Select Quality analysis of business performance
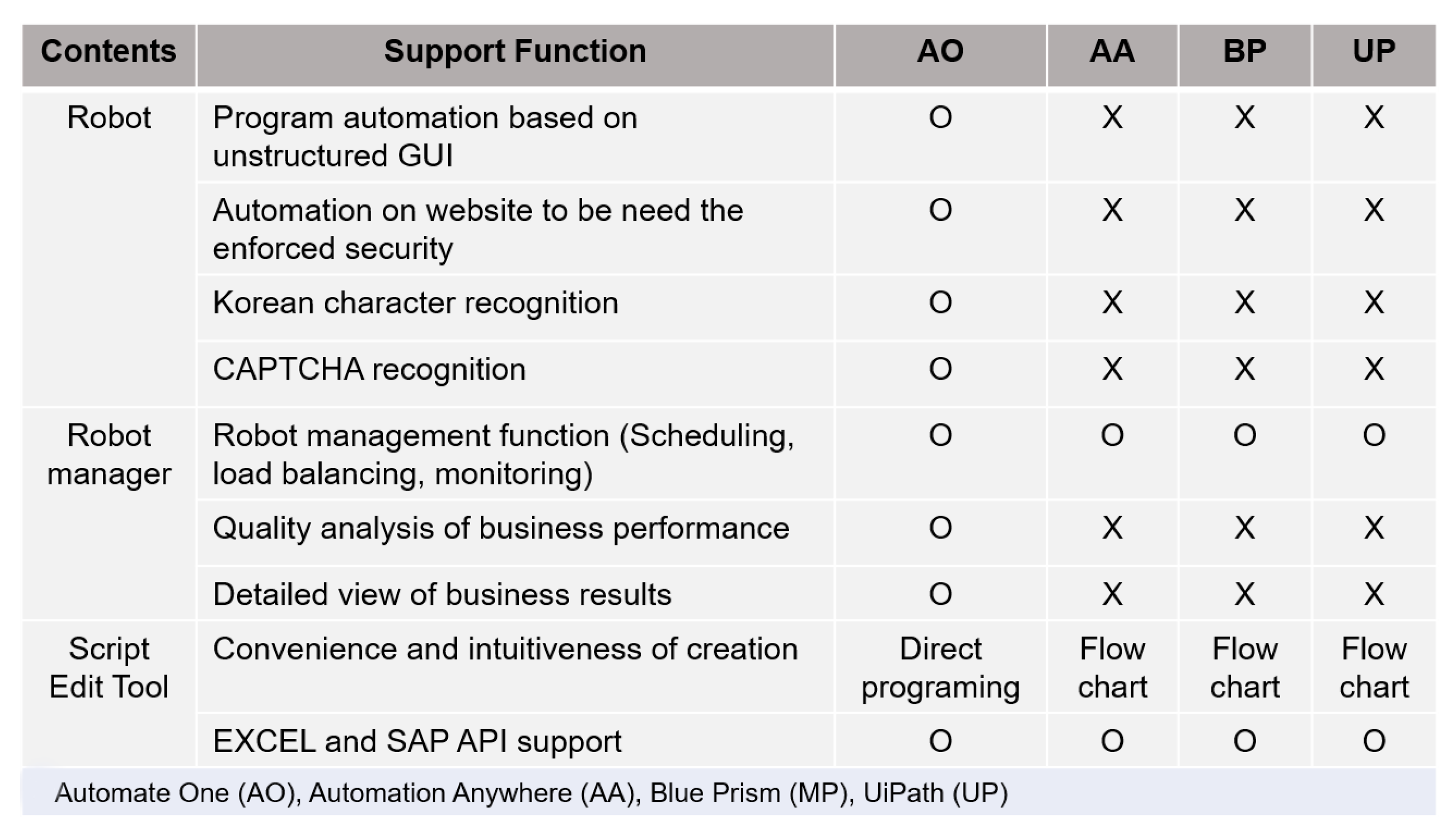Viewport: 1456px width, 832px height. coord(501,528)
